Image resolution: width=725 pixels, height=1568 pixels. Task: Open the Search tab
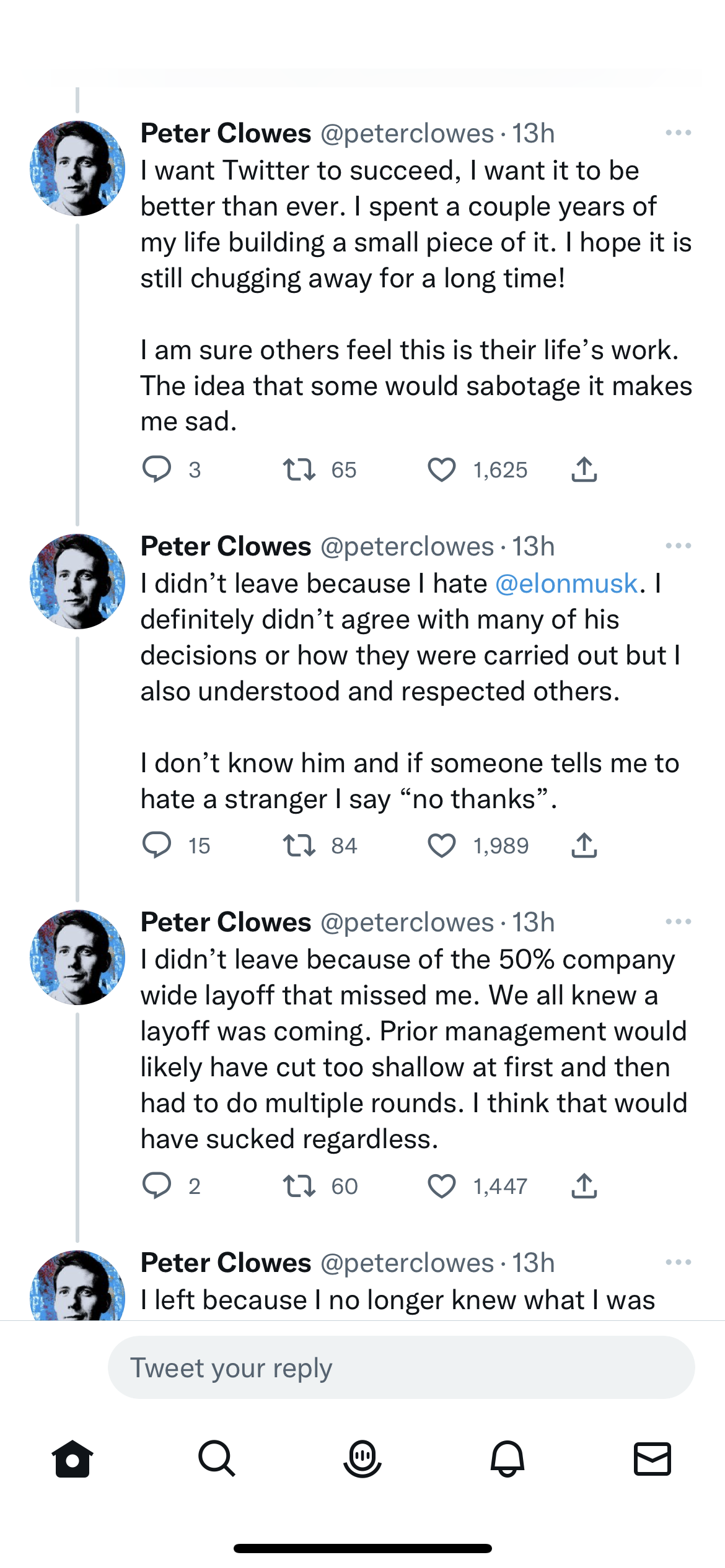point(217,1459)
